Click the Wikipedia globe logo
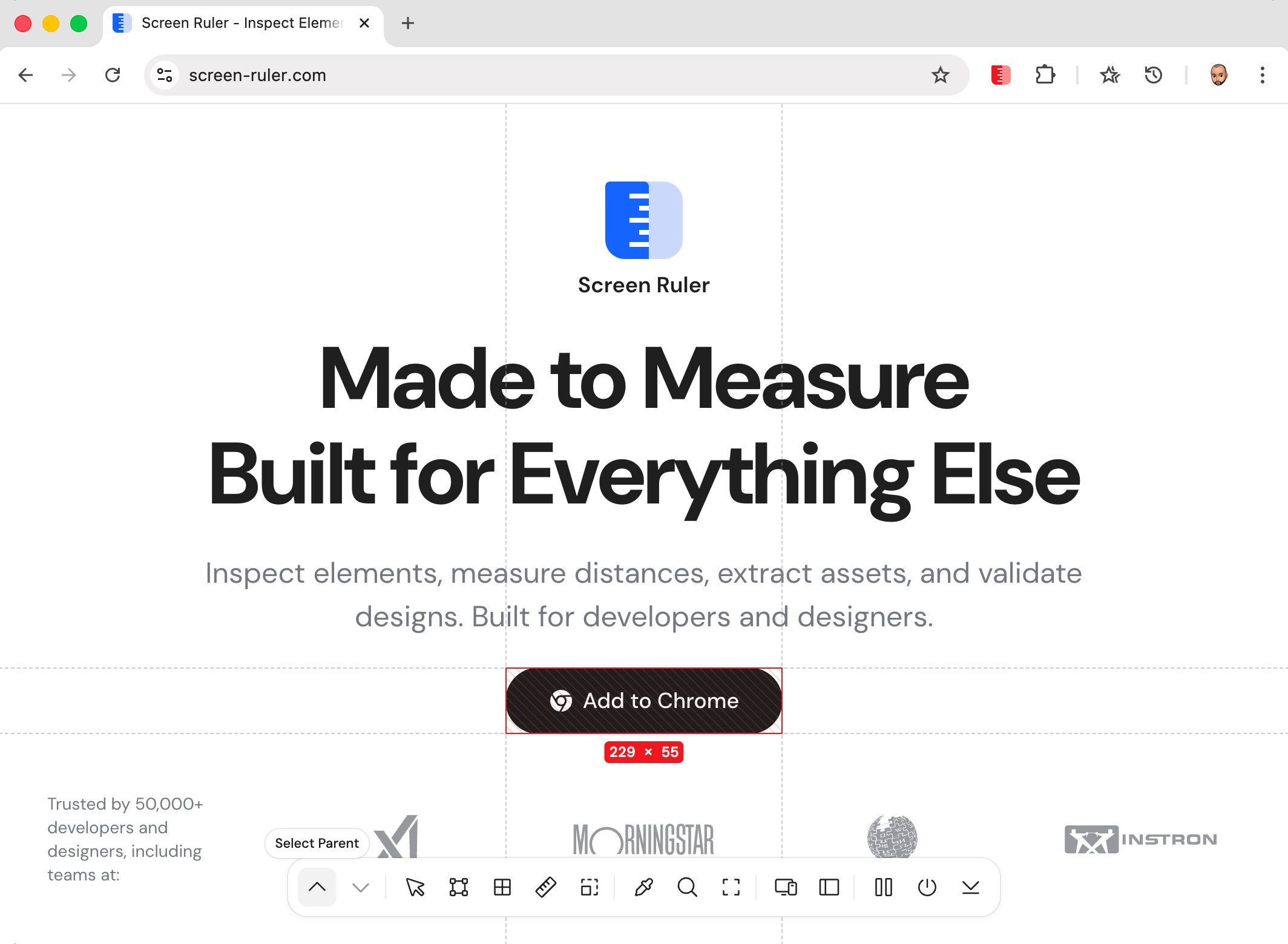 [x=892, y=836]
